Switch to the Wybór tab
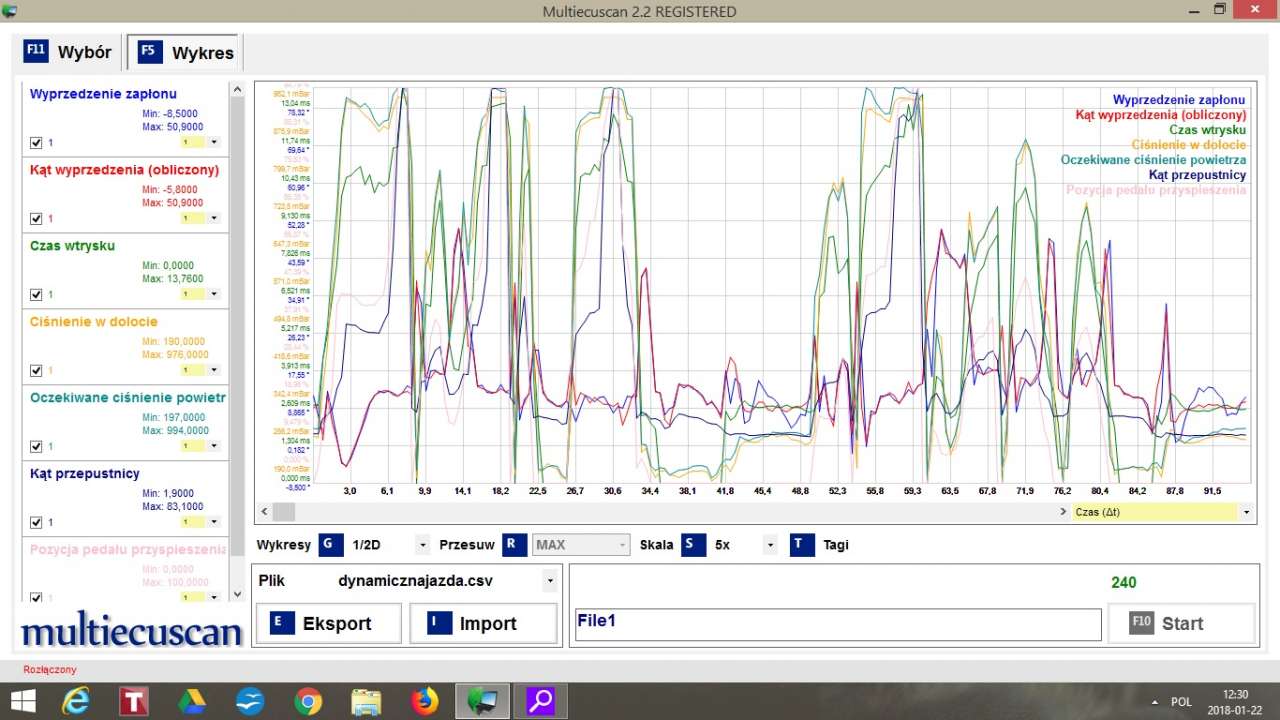This screenshot has width=1280, height=720. click(x=68, y=52)
